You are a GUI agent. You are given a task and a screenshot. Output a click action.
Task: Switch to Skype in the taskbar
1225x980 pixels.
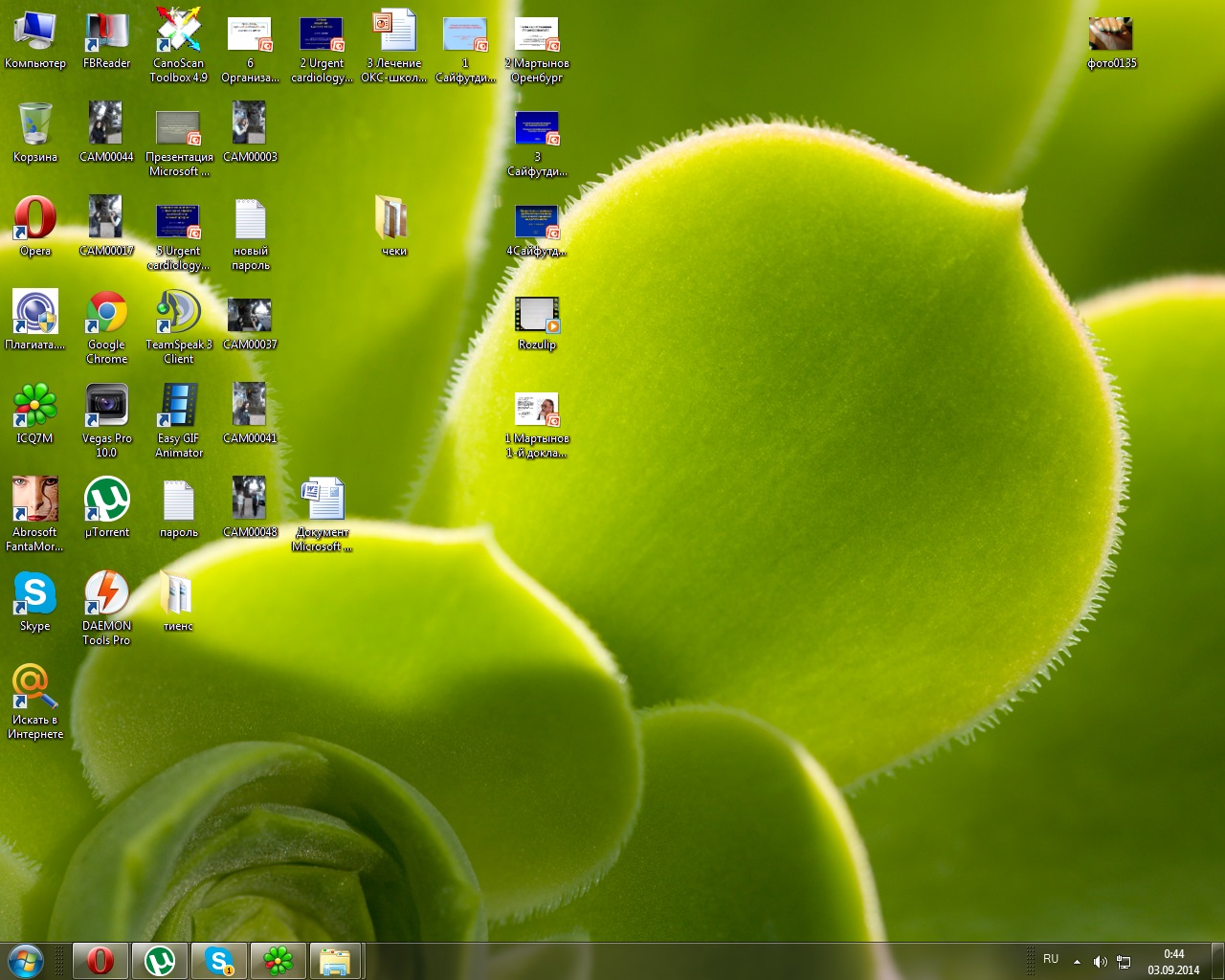(x=219, y=961)
